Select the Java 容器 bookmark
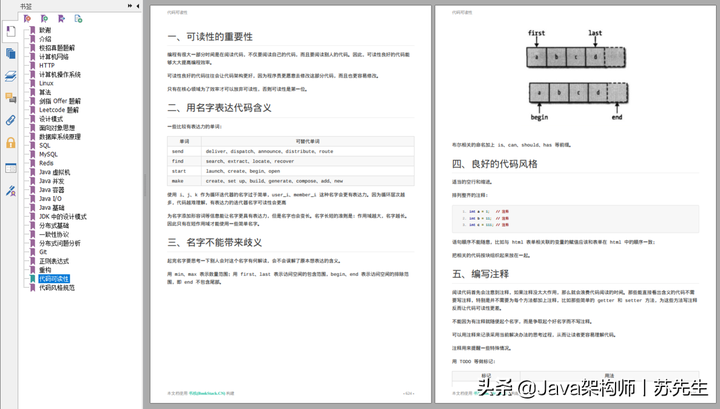720x409 pixels. point(51,190)
